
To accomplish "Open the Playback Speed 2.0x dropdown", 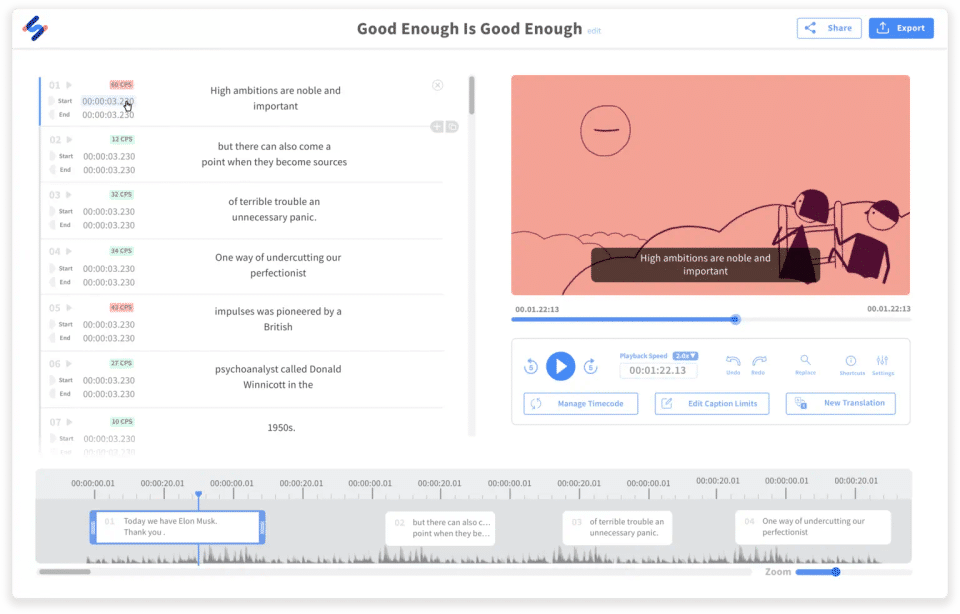I will point(685,356).
